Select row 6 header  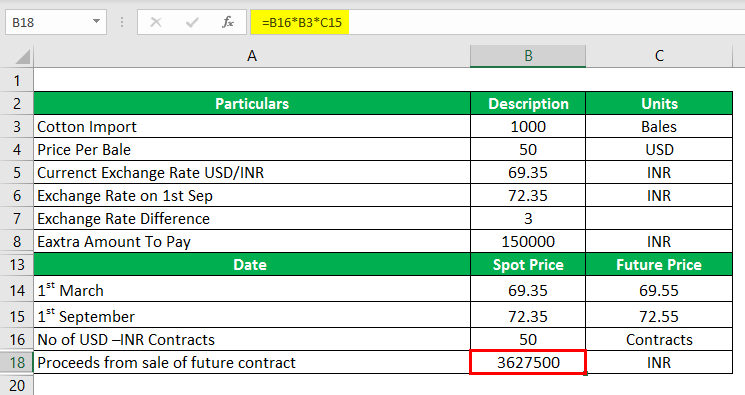coord(17,195)
